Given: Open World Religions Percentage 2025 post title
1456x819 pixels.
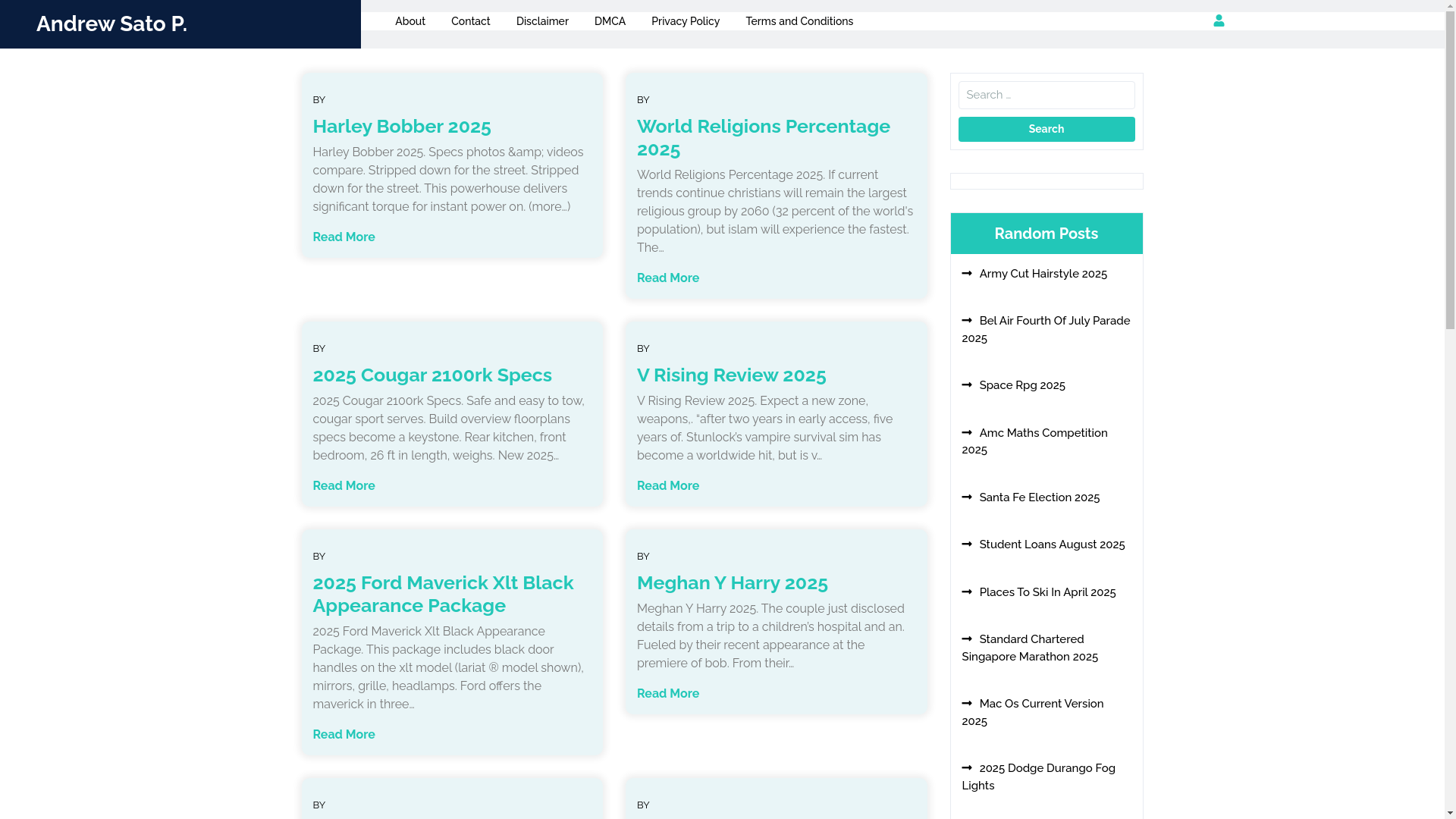Looking at the screenshot, I should click(x=764, y=137).
